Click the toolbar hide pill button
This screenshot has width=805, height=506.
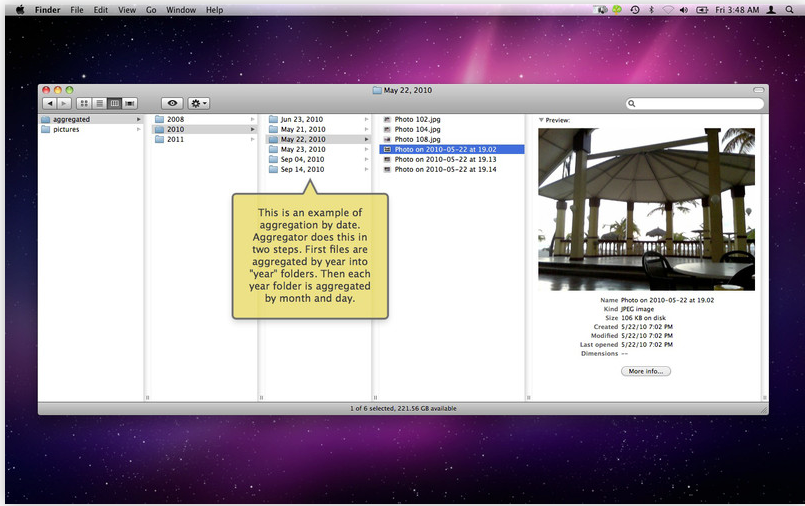[x=758, y=90]
